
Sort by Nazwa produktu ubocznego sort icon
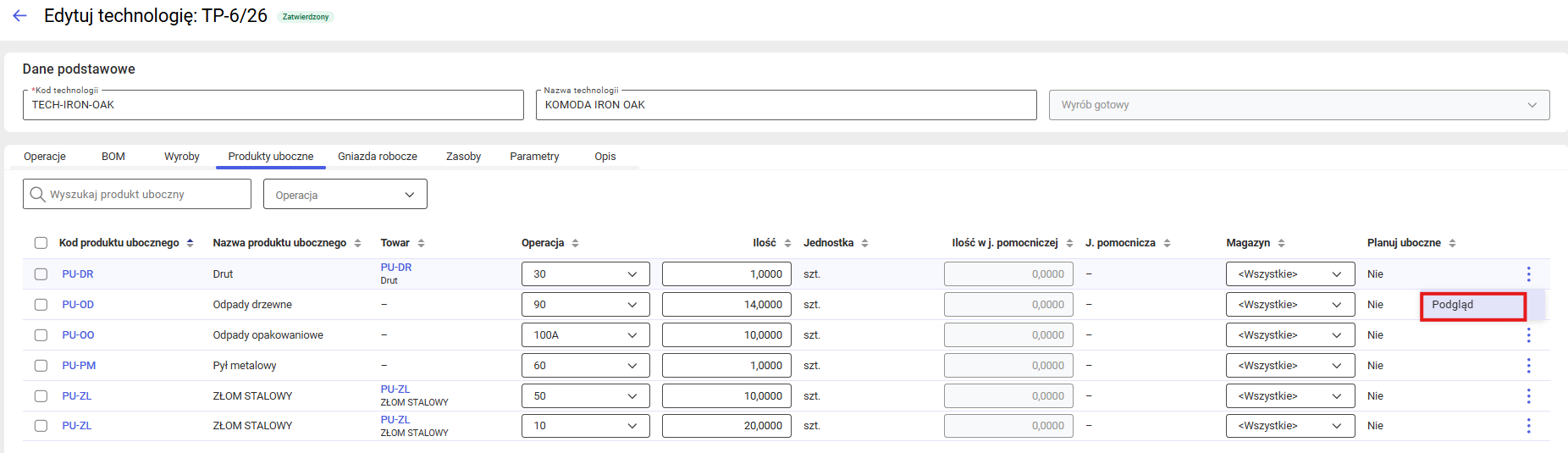(x=357, y=243)
